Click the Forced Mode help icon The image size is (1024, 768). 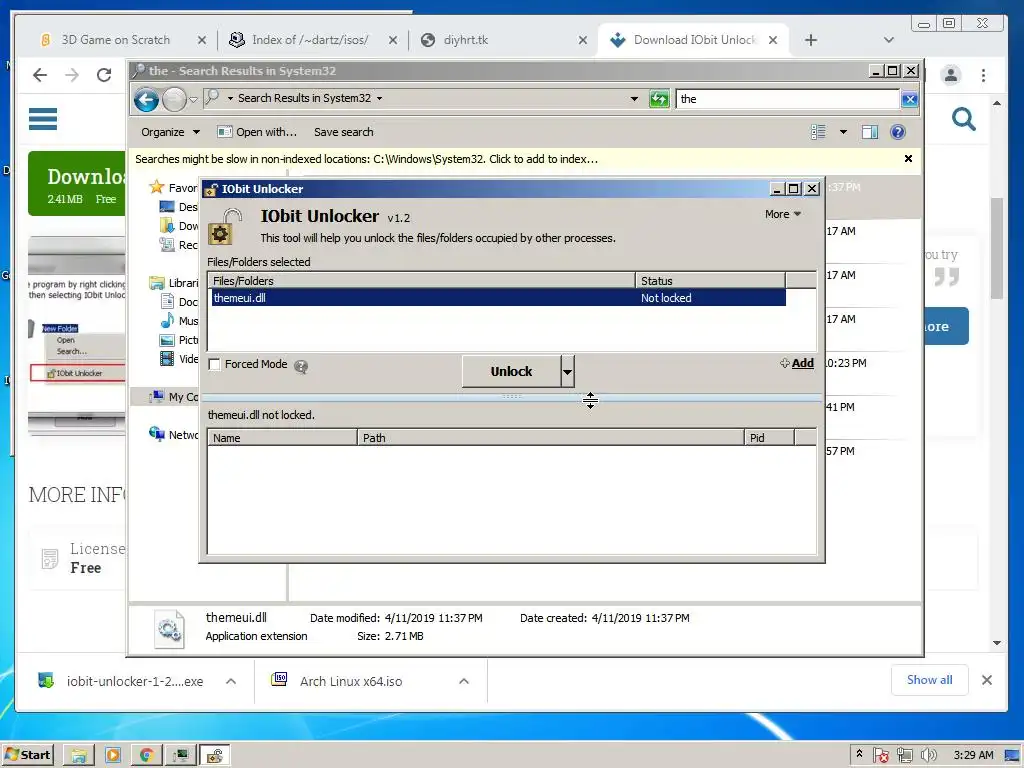click(300, 366)
